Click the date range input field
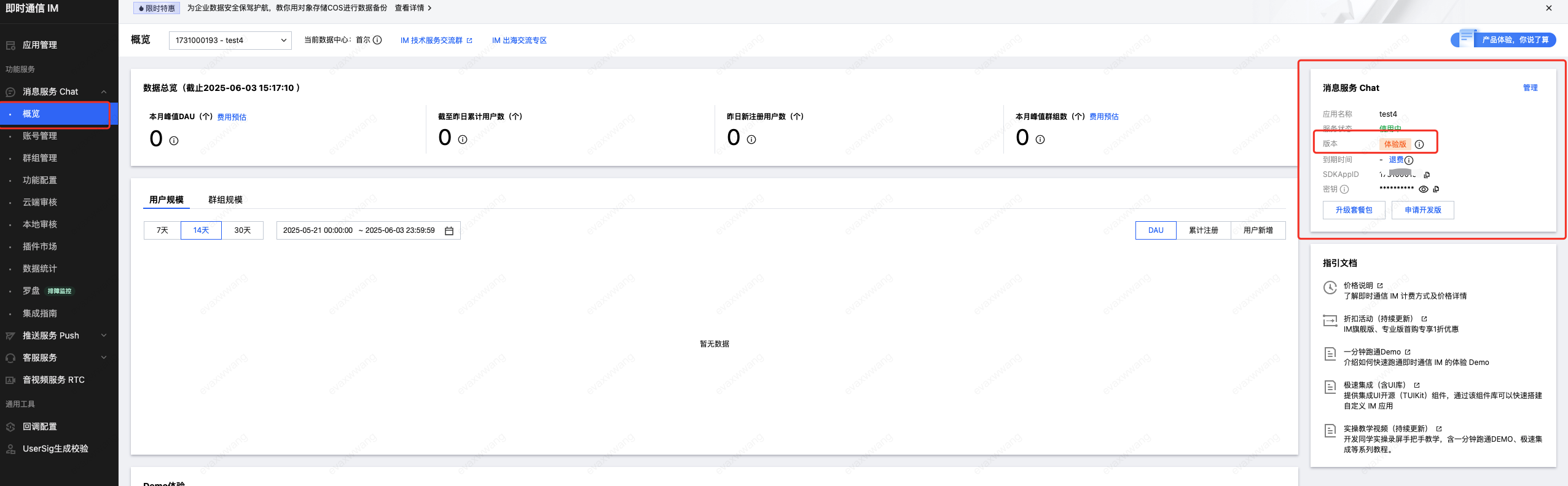1568x486 pixels. pos(369,230)
